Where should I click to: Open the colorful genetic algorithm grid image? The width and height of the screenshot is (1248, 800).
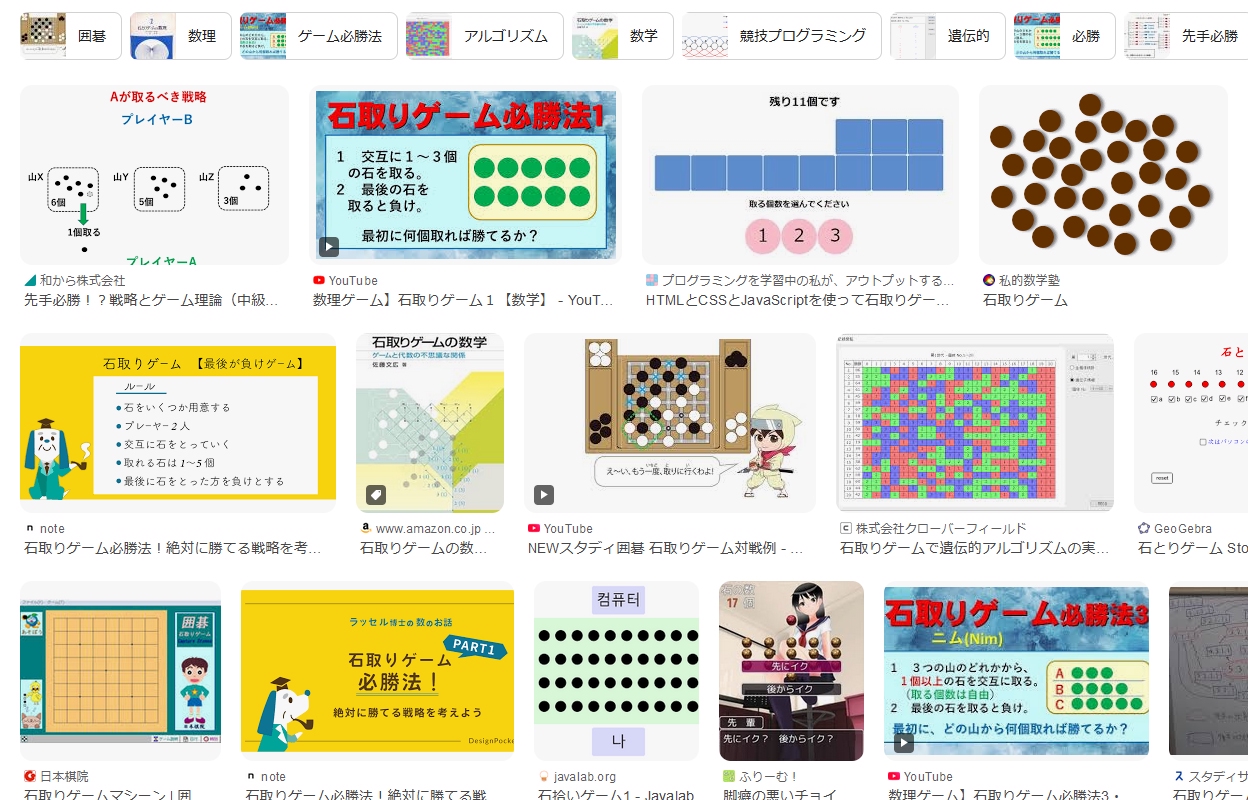[975, 423]
